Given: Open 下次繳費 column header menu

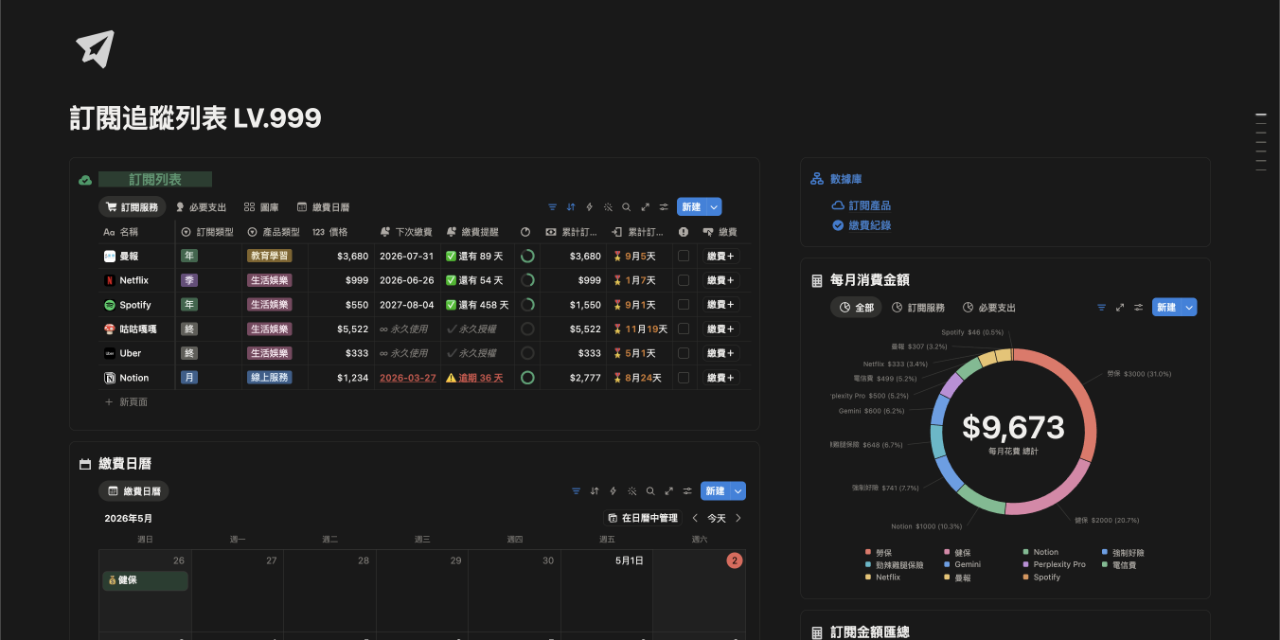Looking at the screenshot, I should click(x=406, y=232).
